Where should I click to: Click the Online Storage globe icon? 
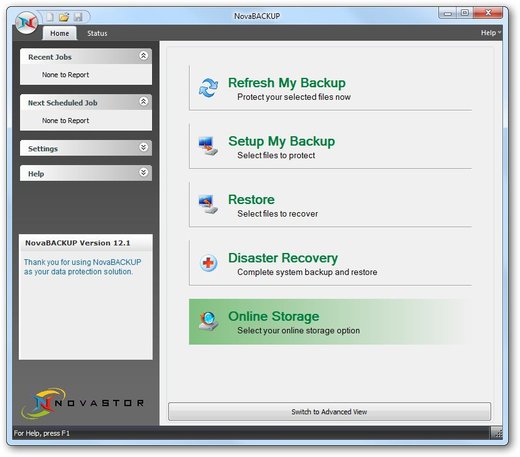tap(208, 321)
